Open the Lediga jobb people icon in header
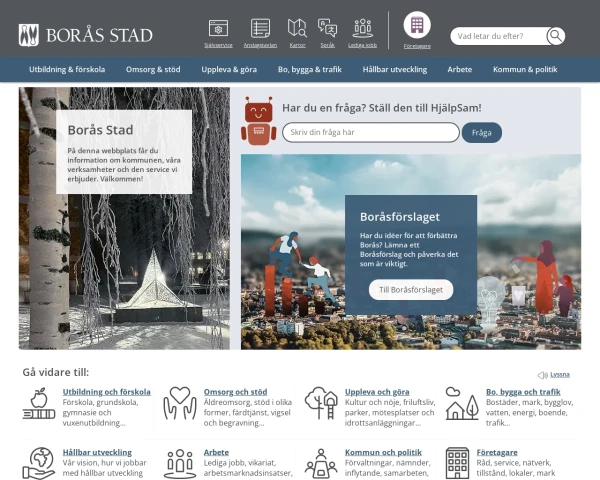This screenshot has height=480, width=600. [x=362, y=28]
